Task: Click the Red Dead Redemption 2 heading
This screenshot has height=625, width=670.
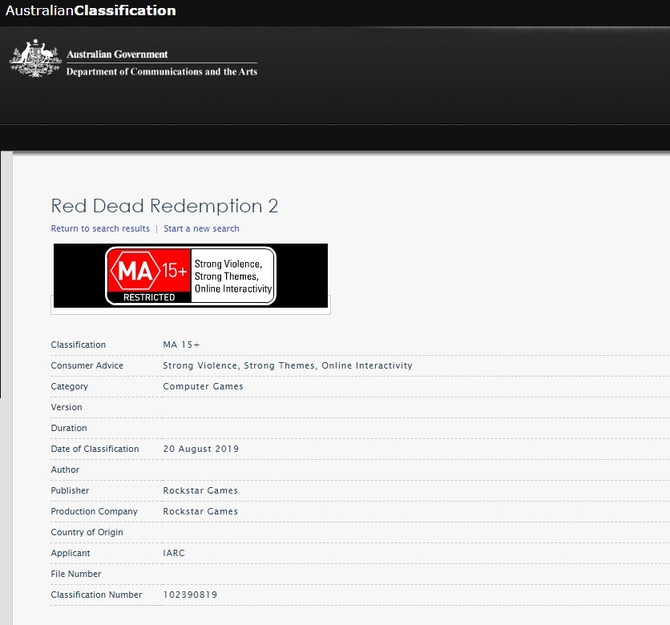Action: 165,206
